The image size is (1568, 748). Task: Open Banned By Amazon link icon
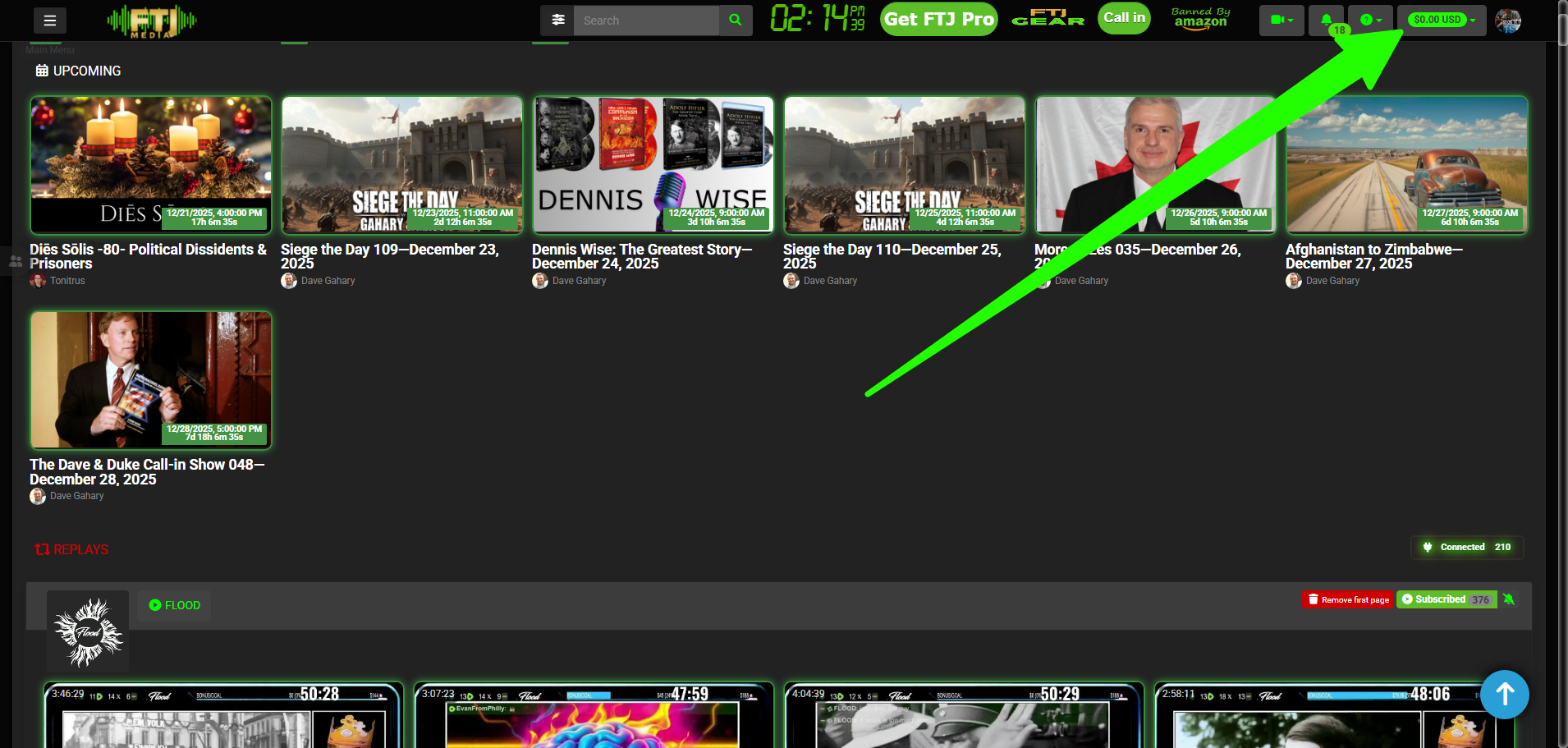pyautogui.click(x=1200, y=19)
